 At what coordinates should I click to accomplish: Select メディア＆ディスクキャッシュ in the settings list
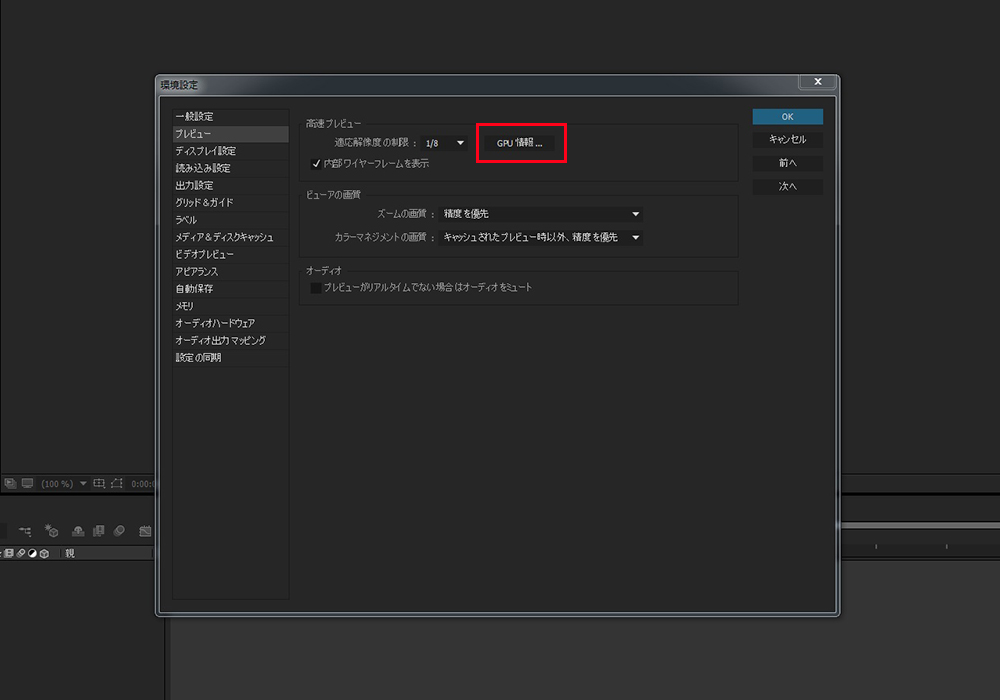(224, 237)
